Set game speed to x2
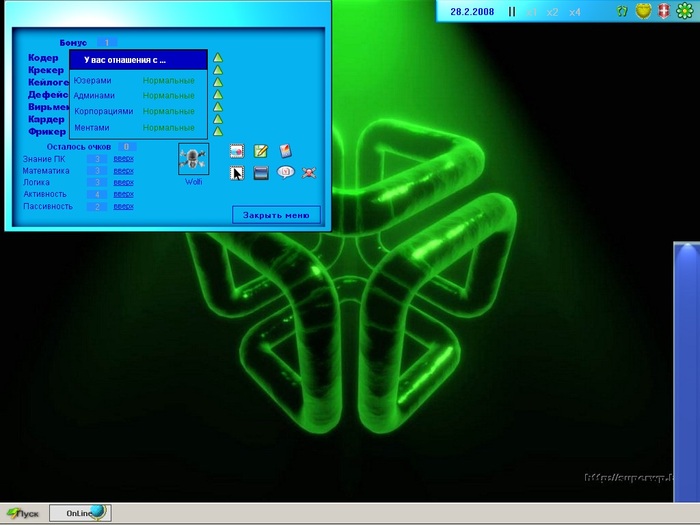 (552, 12)
